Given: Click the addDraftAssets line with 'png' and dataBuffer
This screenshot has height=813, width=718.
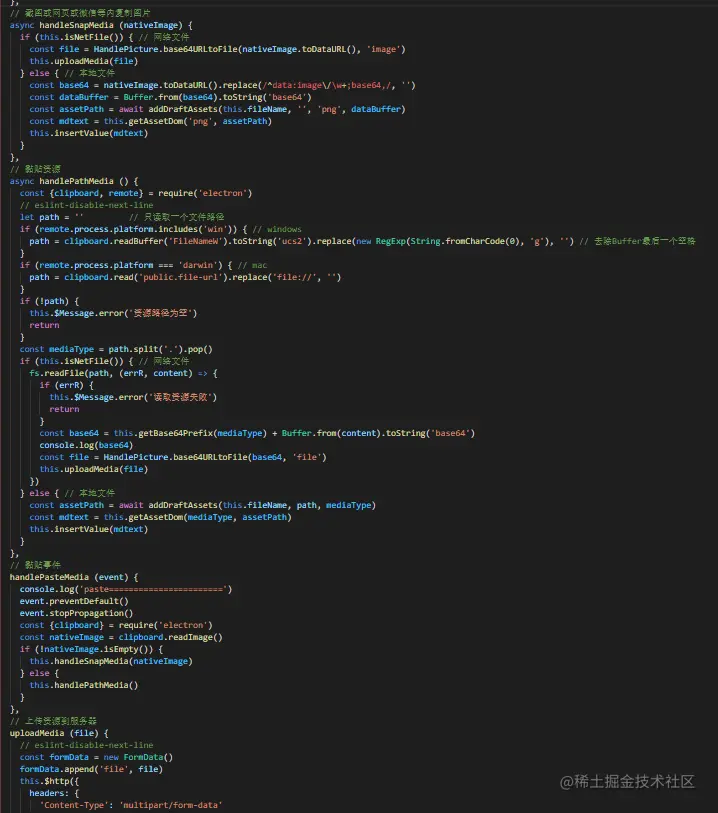Looking at the screenshot, I should pyautogui.click(x=217, y=109).
